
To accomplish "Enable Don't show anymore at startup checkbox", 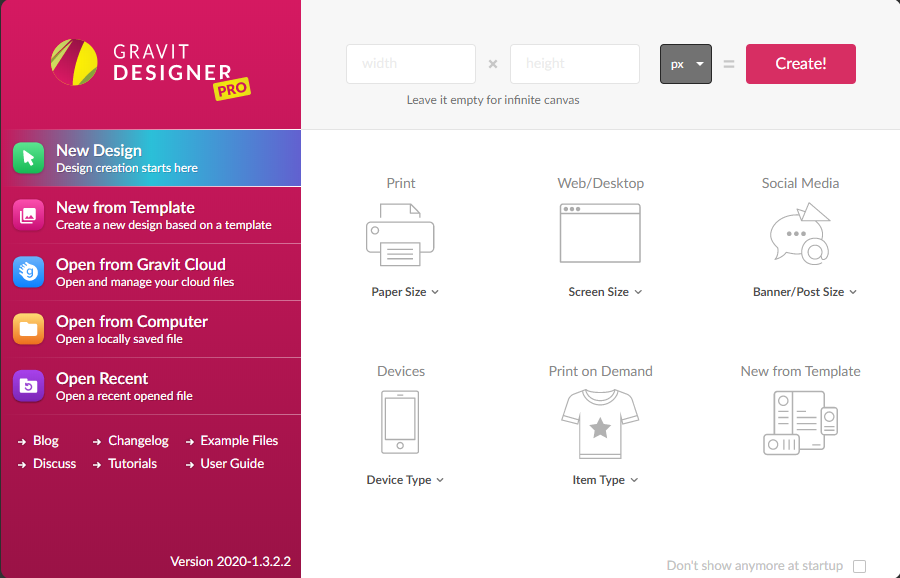I will click(859, 566).
